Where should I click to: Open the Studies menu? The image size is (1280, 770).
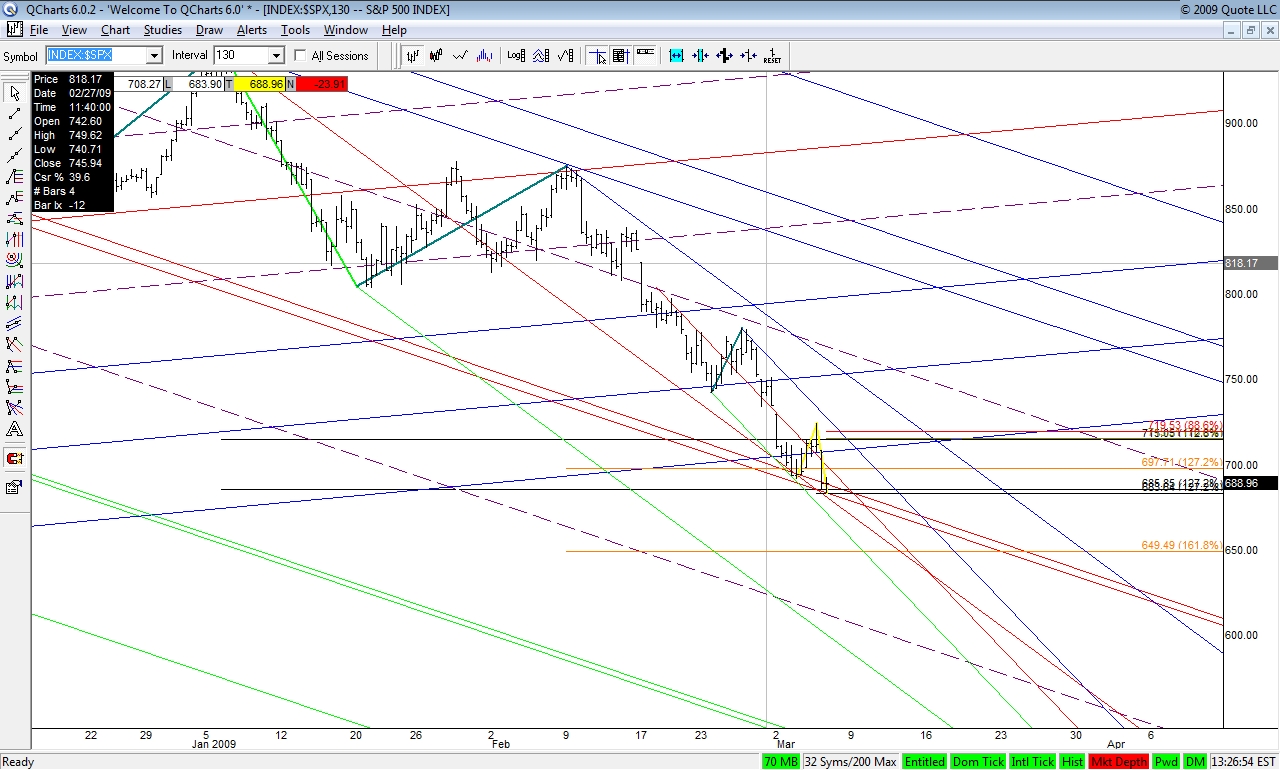click(162, 30)
